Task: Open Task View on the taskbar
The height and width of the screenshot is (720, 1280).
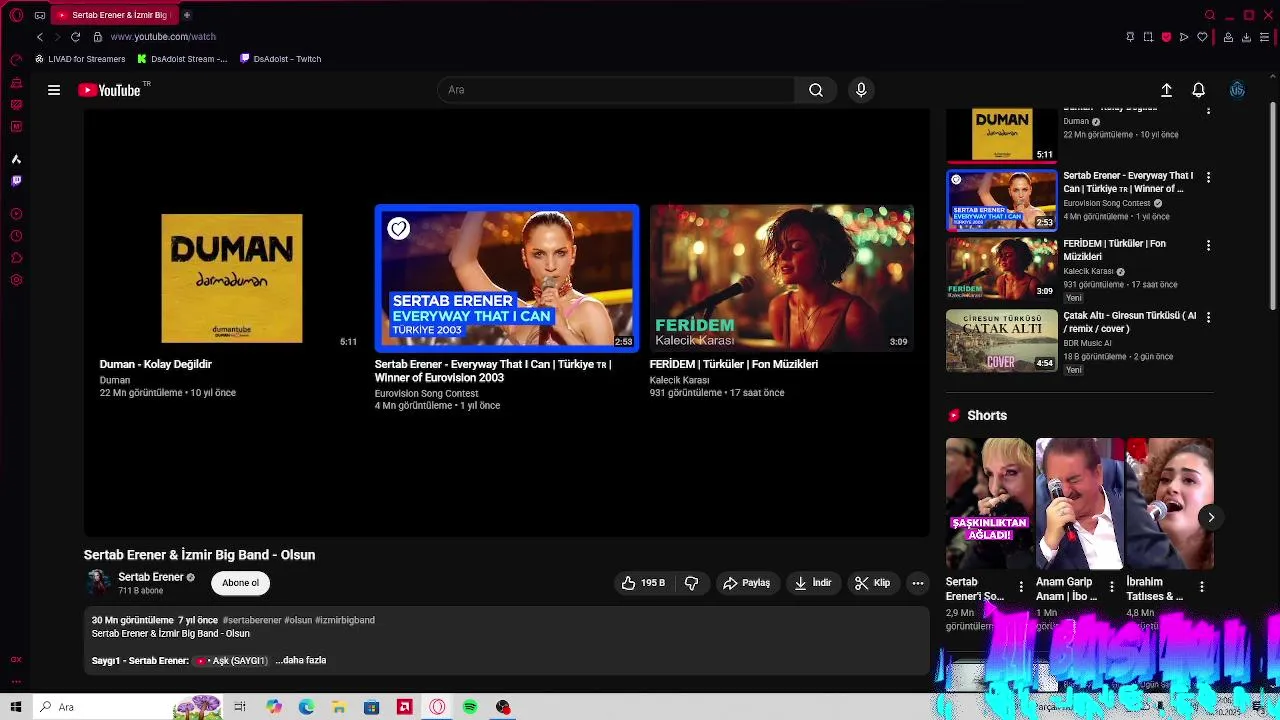Action: coord(240,707)
